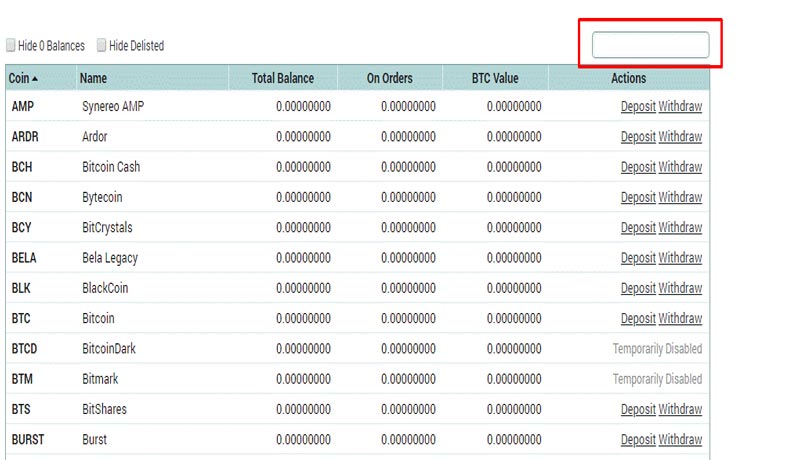Withdraw Bitcoin Cash (BCH)
Viewport: 800px width, 460px height.
680,167
